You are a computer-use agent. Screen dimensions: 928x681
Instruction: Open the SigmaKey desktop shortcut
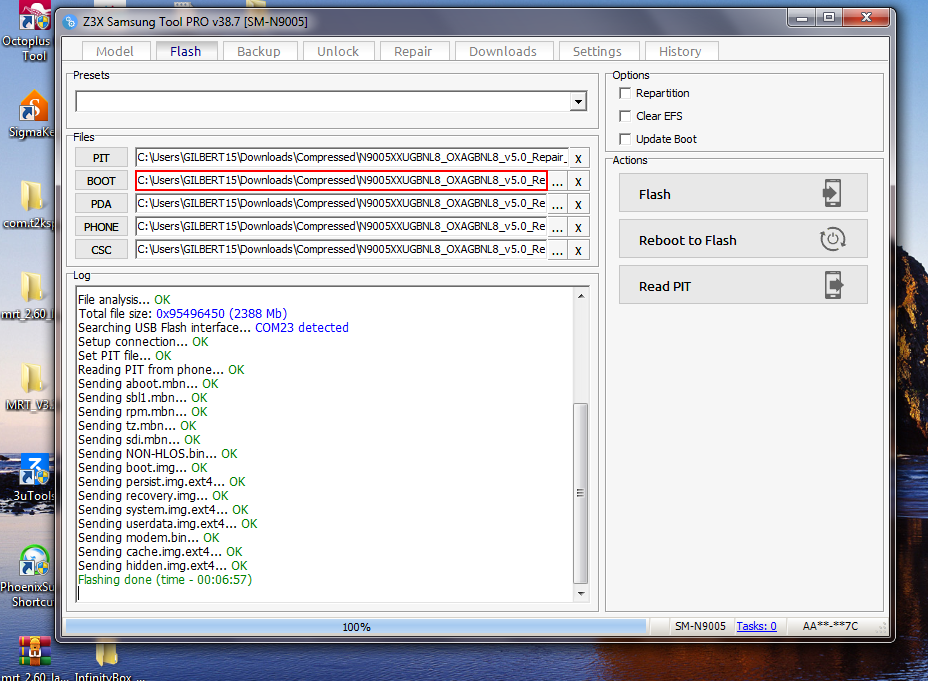[x=31, y=115]
